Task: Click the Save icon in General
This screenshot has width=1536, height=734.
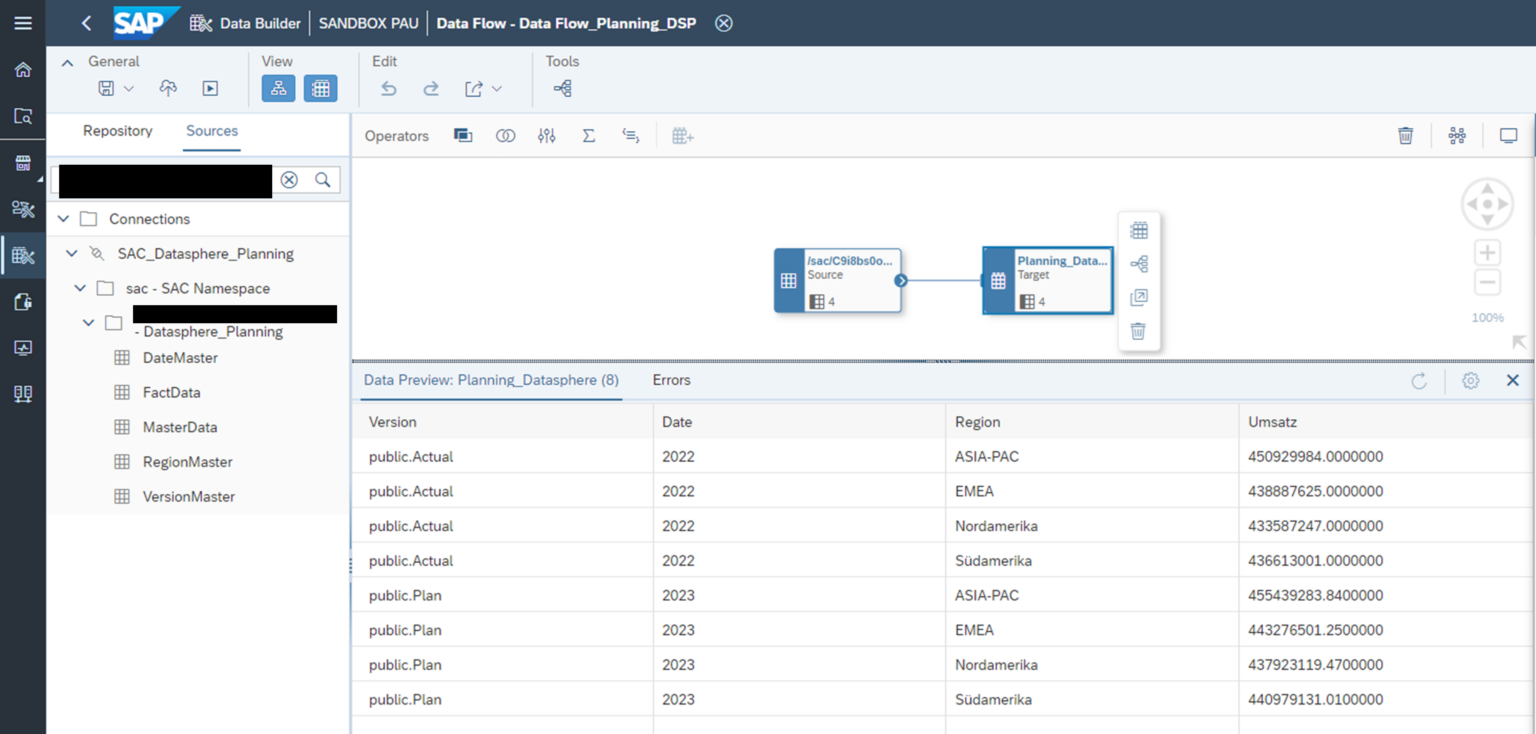Action: (x=106, y=88)
